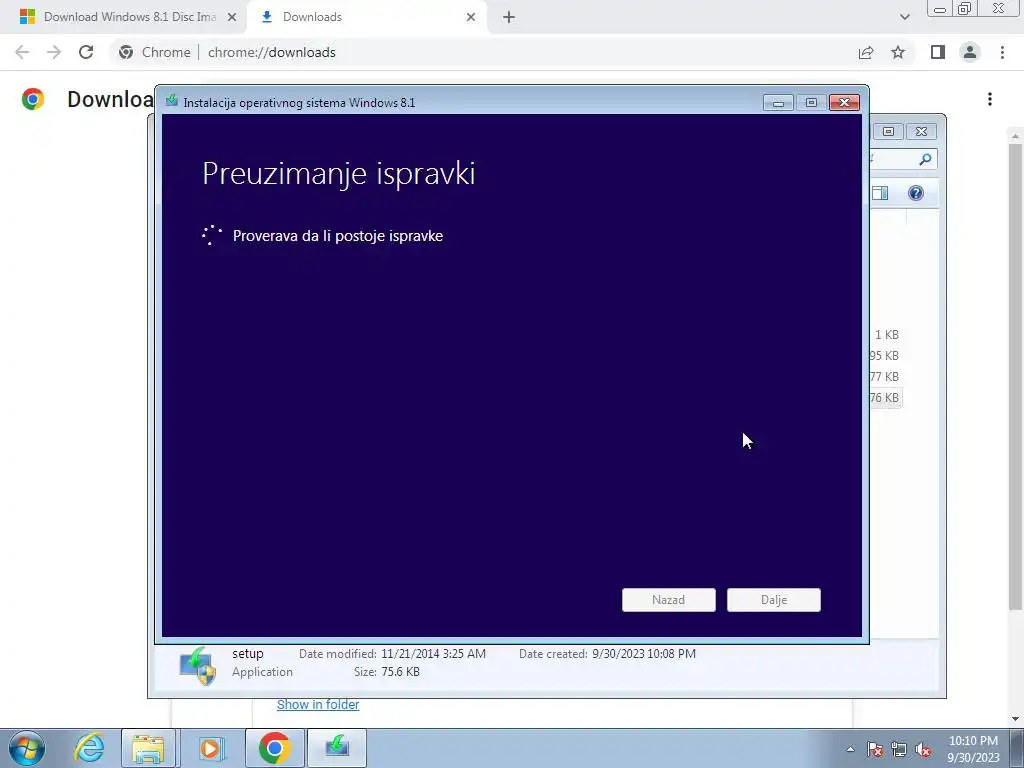Open the Windows Start menu

point(27,748)
